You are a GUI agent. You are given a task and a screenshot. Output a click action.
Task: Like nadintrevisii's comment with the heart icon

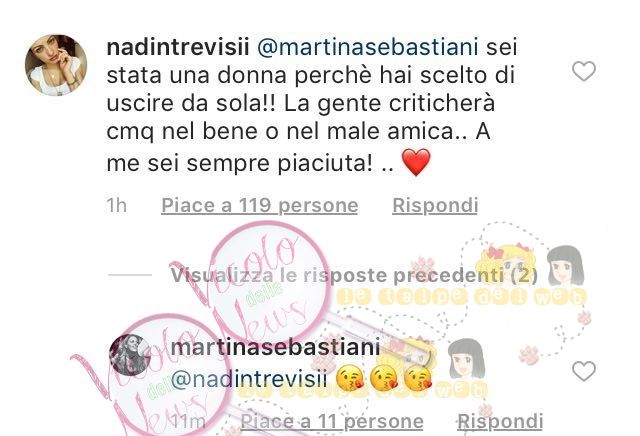(584, 71)
